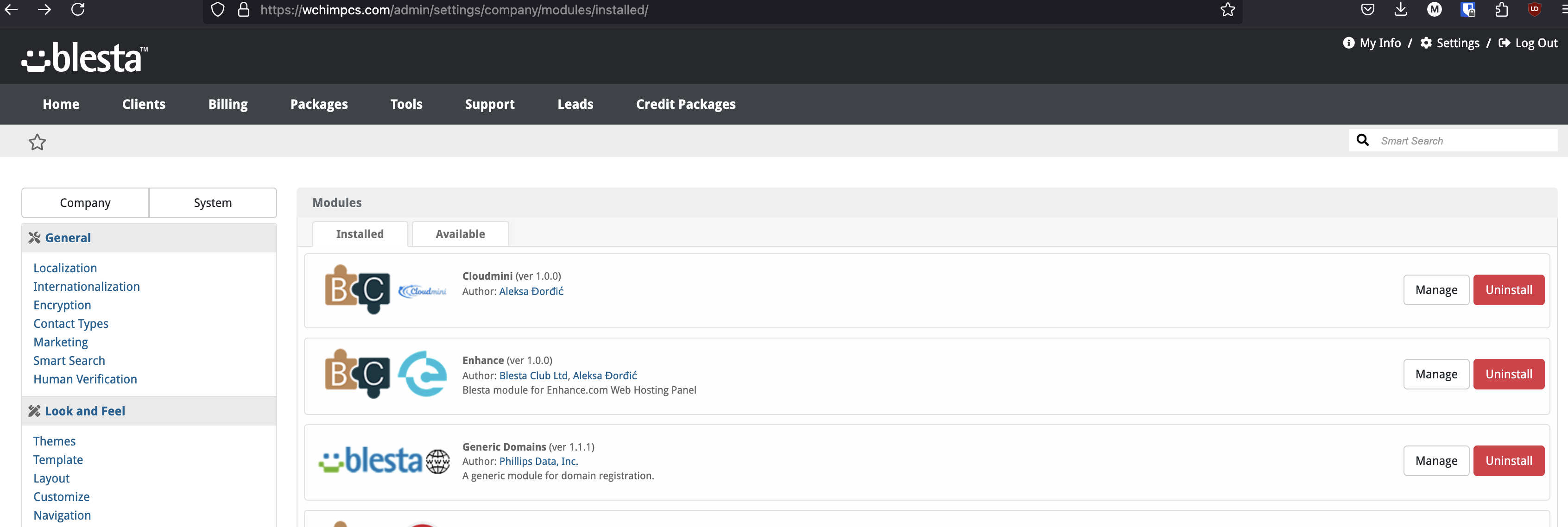Click the Cloudmini module logo
This screenshot has height=527, width=1568.
click(386, 290)
